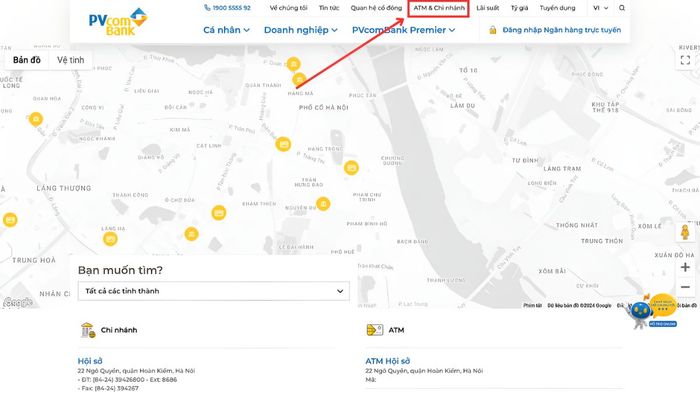This screenshot has height=394, width=700.
Task: Click the padlock icon beside login
Action: (x=492, y=30)
